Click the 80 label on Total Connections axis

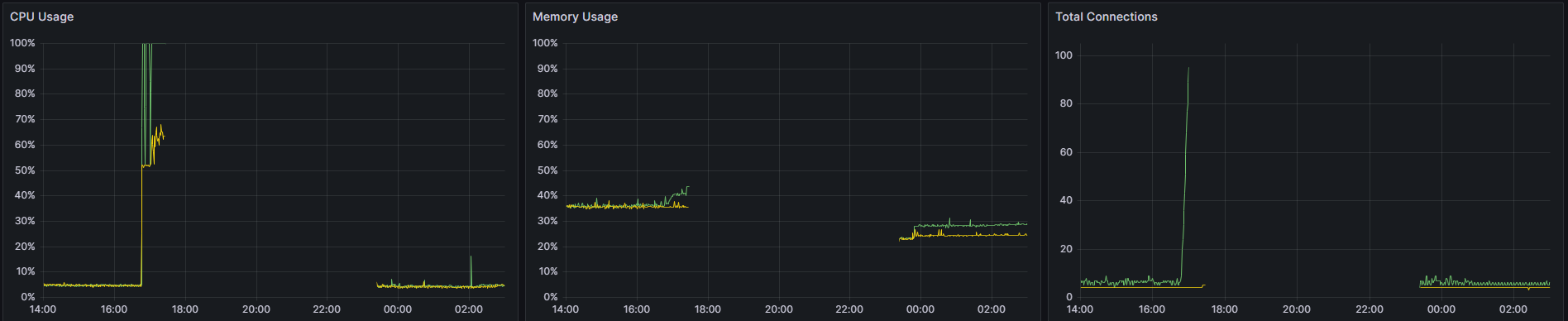1066,103
